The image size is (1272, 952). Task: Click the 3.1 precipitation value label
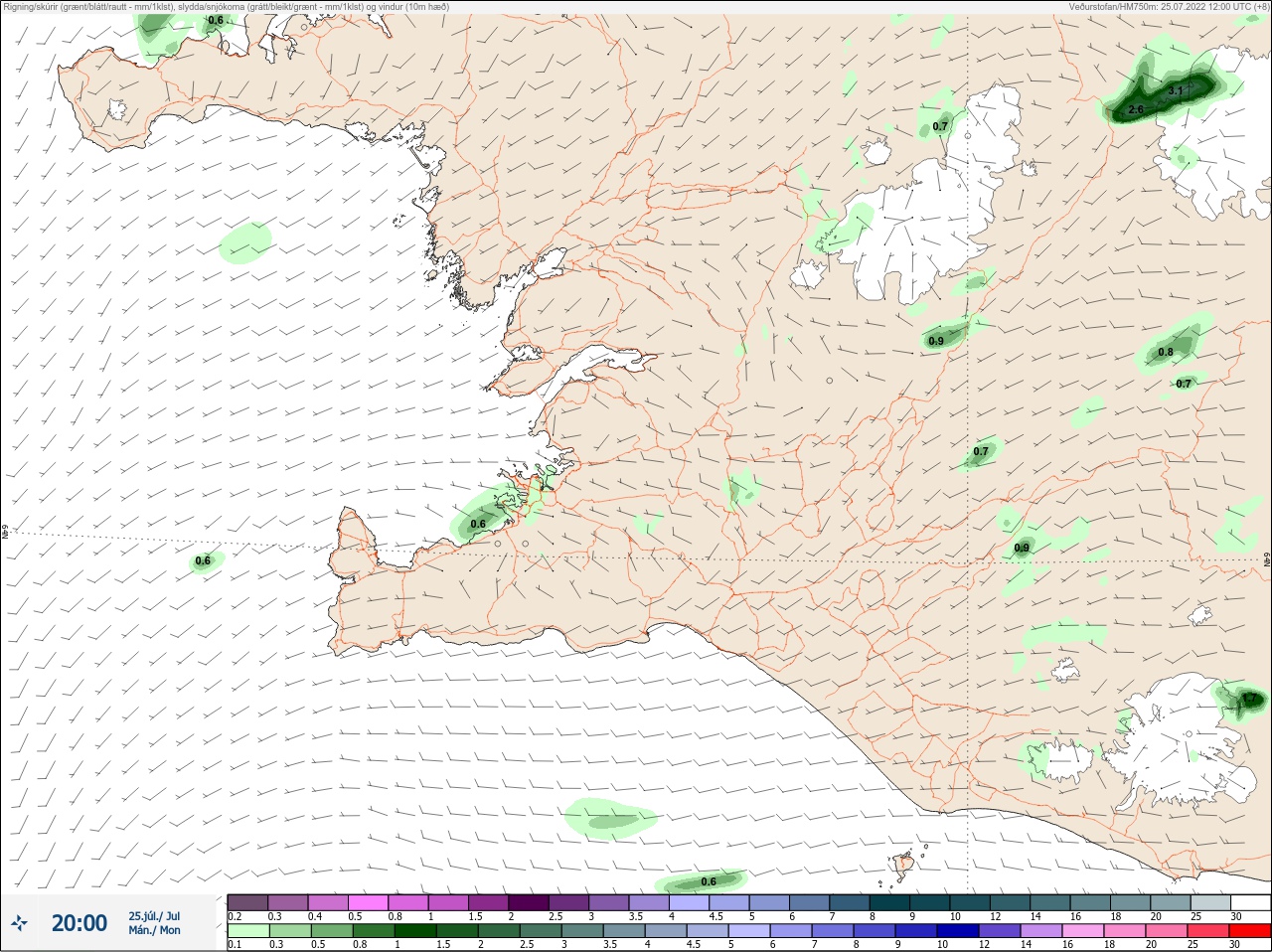pyautogui.click(x=1175, y=90)
